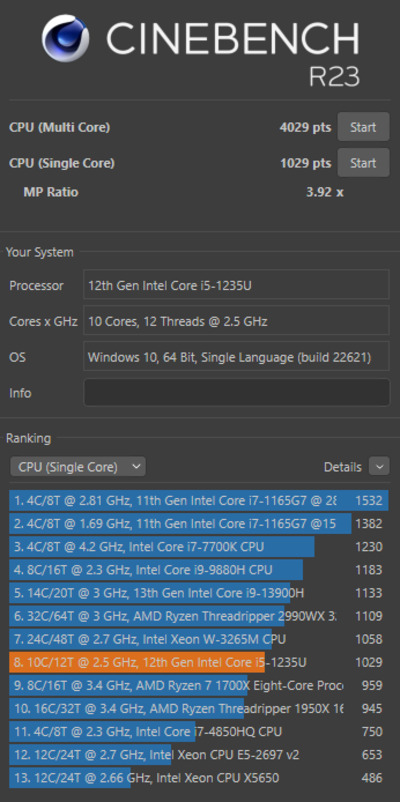Select the highlighted orange i5-1235U ranking entry
The height and width of the screenshot is (802, 400).
[199, 662]
